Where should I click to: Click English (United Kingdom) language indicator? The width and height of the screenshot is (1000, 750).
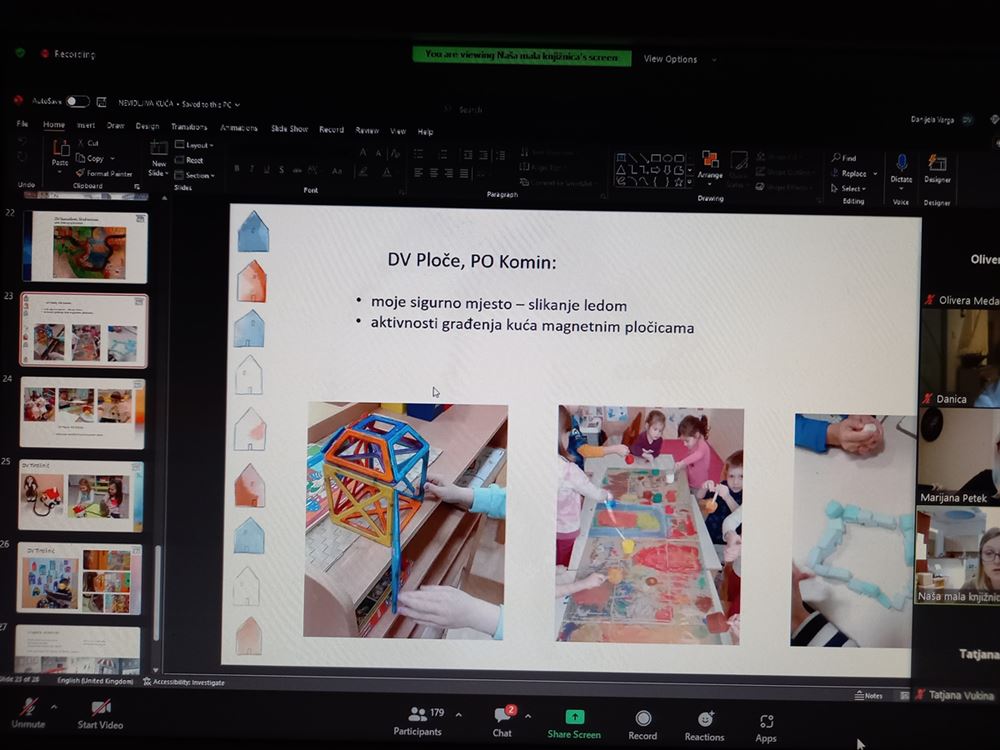[x=95, y=681]
